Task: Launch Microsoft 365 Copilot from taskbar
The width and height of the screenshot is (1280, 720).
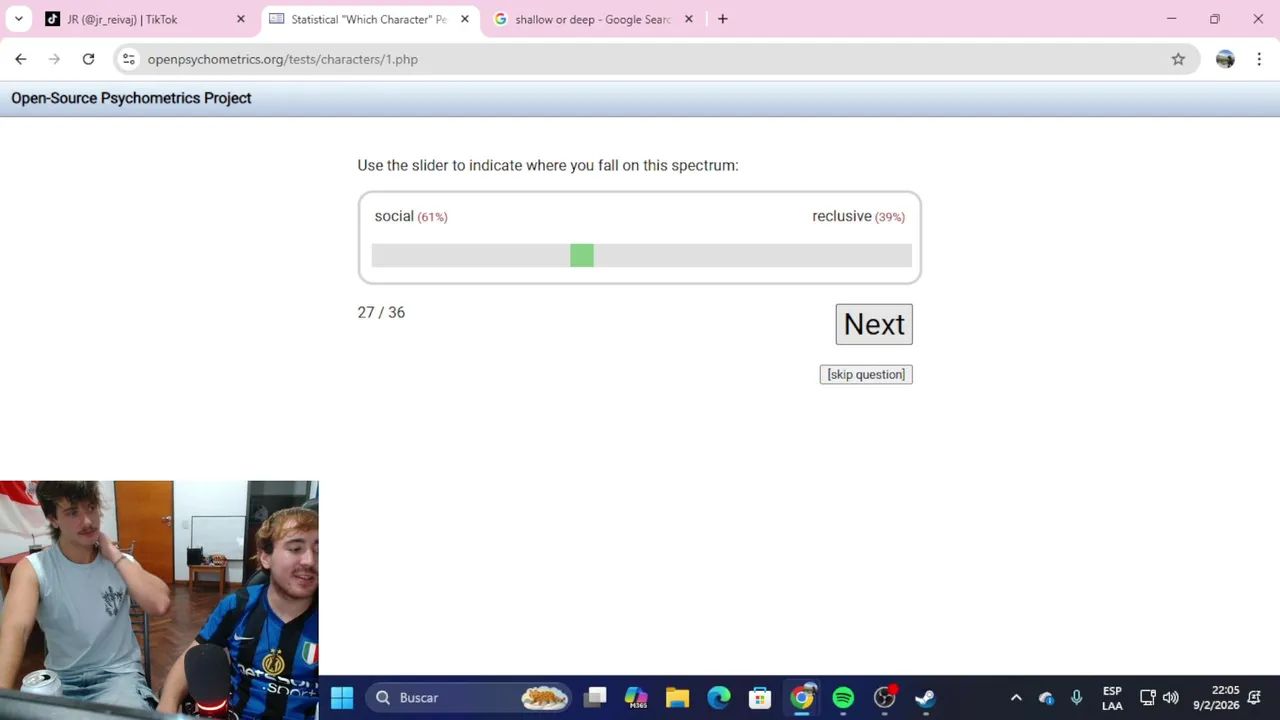Action: (x=636, y=698)
